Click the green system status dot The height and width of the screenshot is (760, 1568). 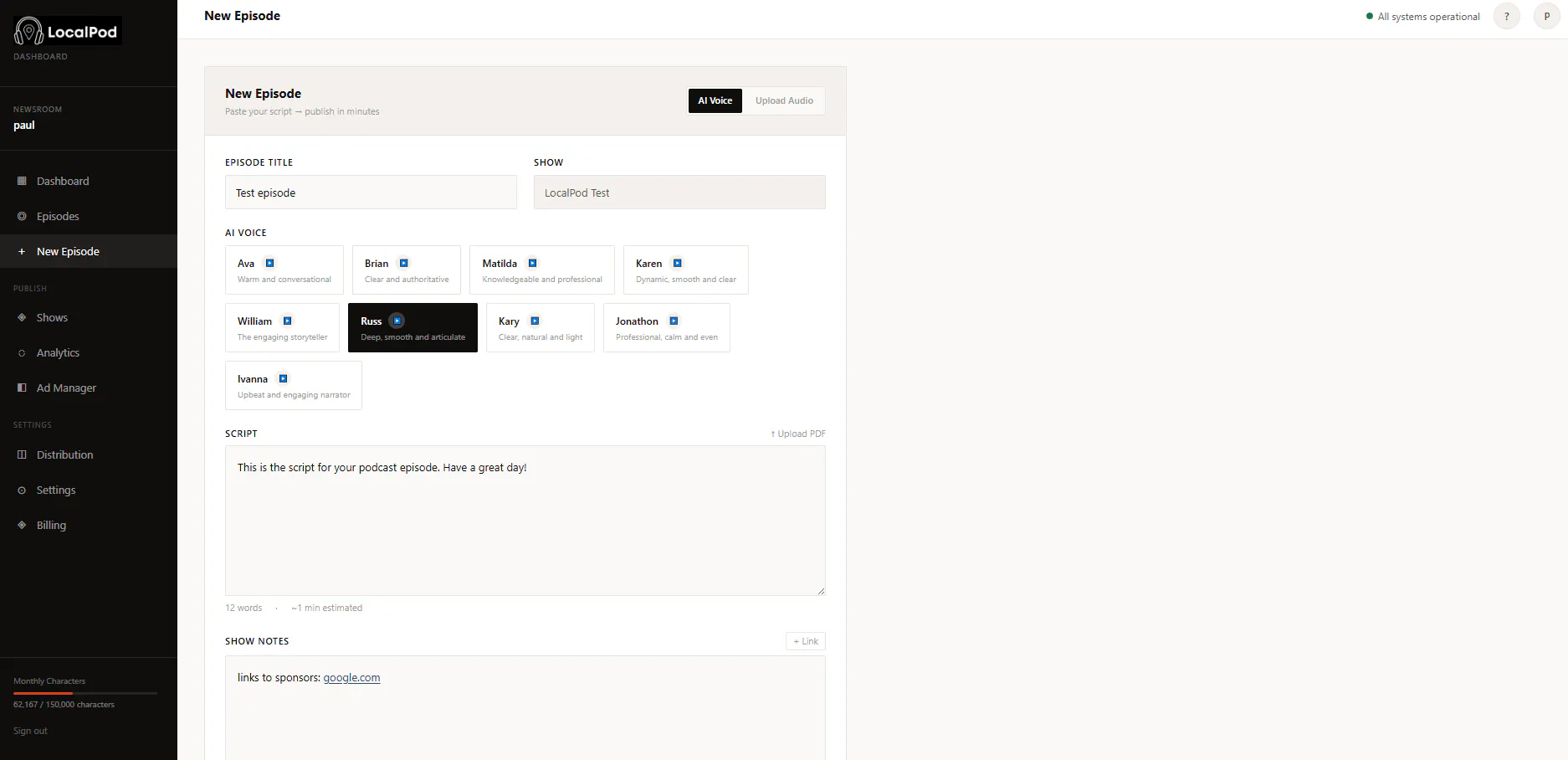click(1370, 16)
